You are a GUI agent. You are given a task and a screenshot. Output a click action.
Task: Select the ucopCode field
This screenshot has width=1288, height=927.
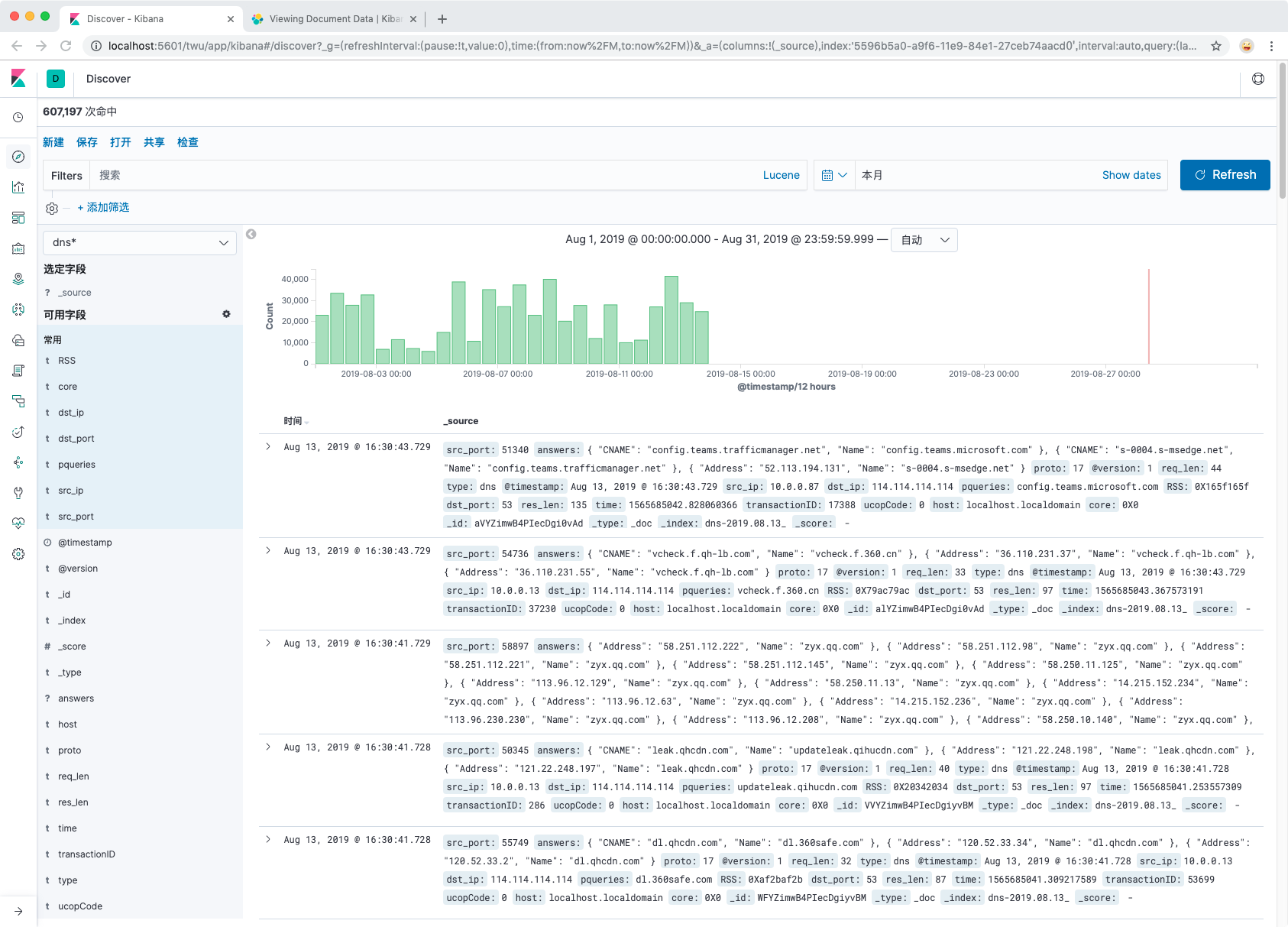click(x=79, y=906)
